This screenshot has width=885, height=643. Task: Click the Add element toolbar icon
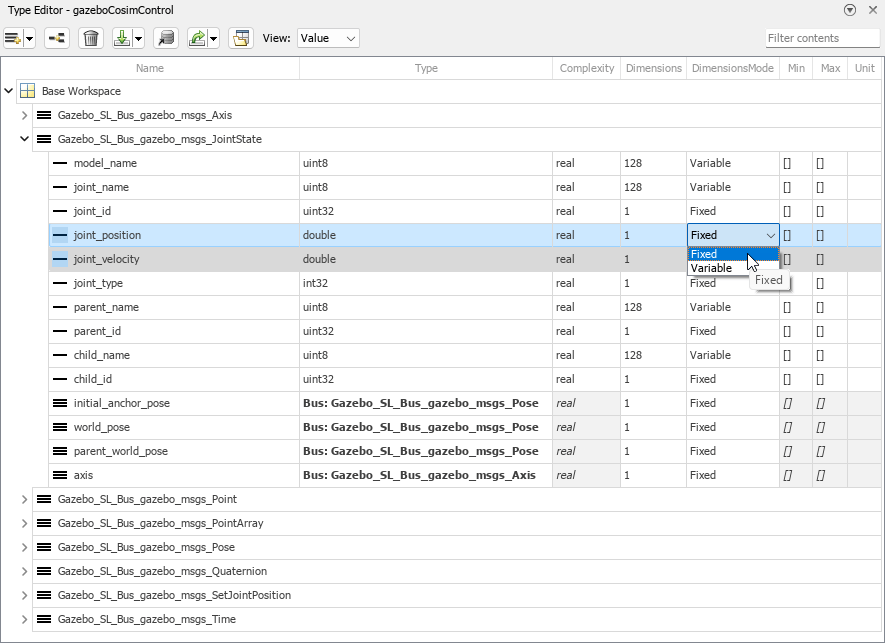(x=14, y=38)
